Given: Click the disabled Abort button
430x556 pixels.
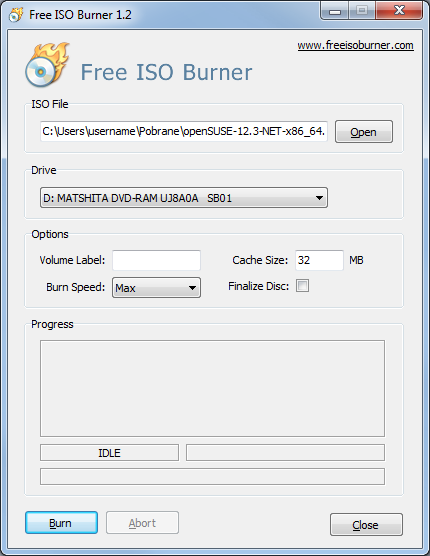Looking at the screenshot, I should pos(142,523).
